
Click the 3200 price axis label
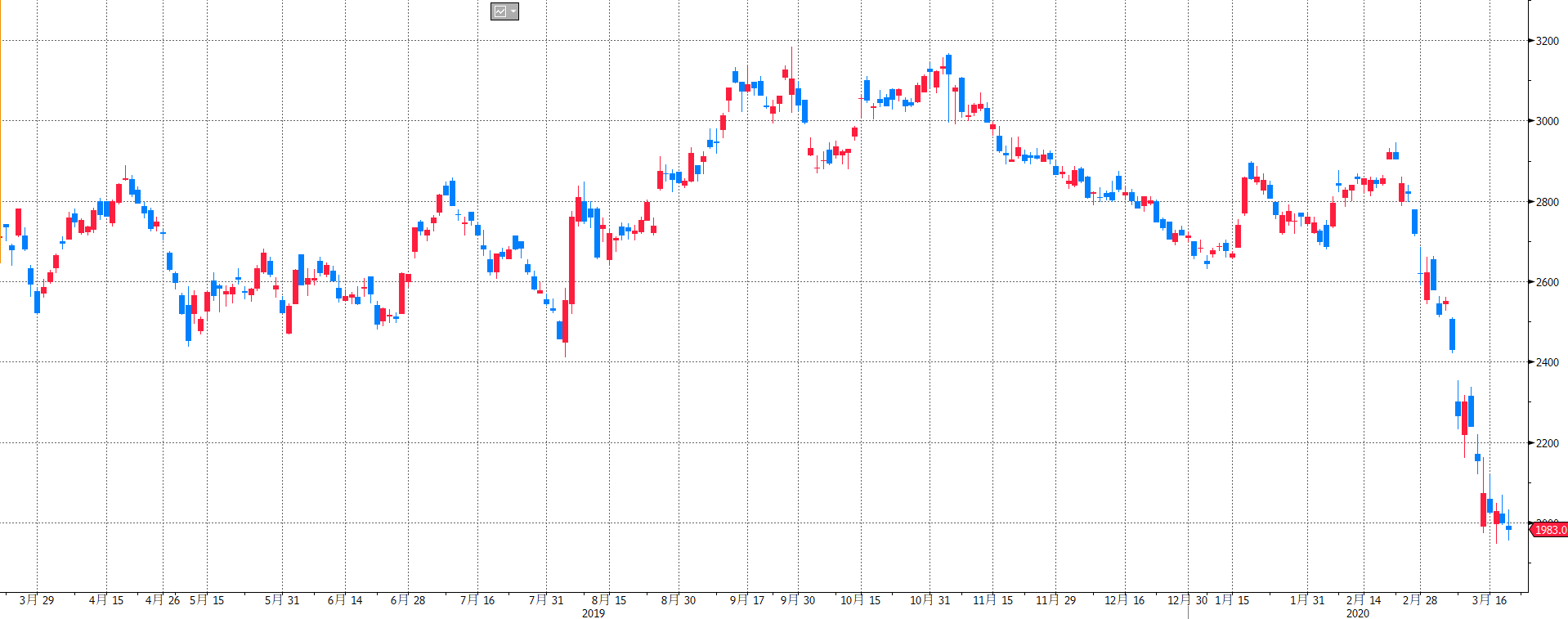pyautogui.click(x=1548, y=41)
